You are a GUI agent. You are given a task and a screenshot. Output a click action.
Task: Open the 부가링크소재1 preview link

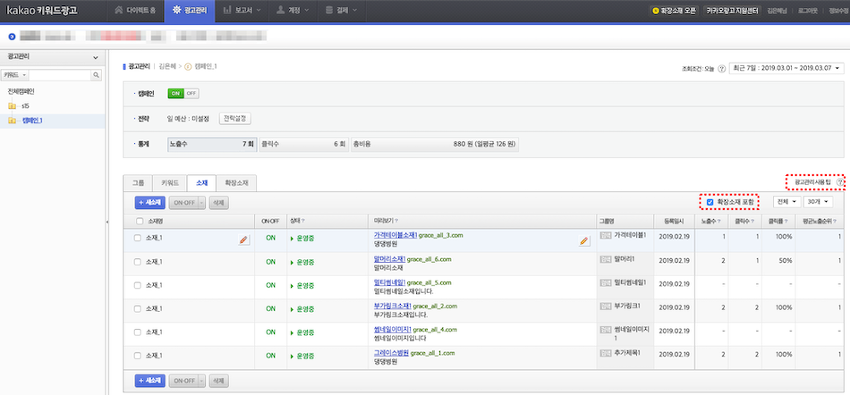(x=392, y=306)
